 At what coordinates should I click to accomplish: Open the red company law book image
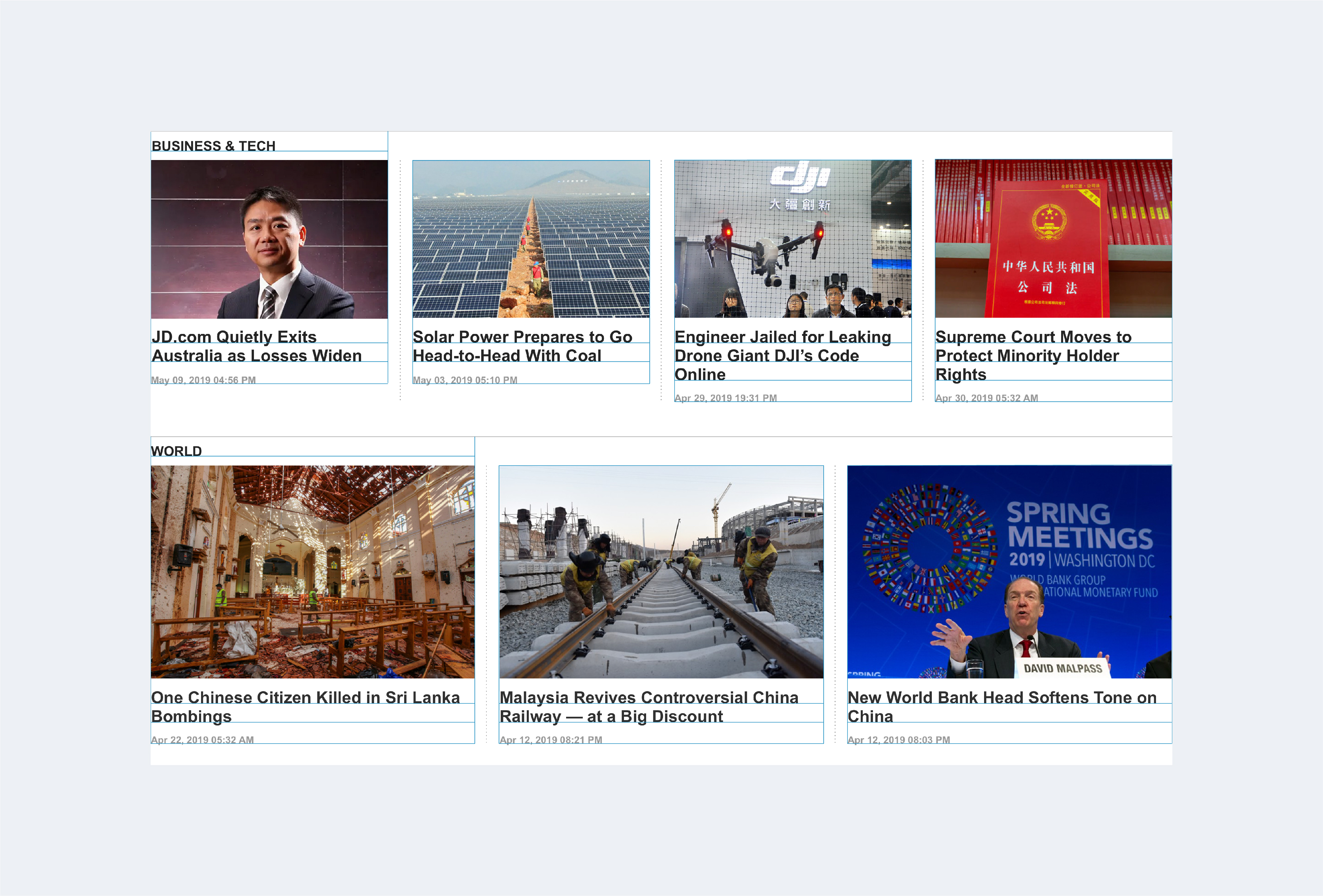(1053, 238)
